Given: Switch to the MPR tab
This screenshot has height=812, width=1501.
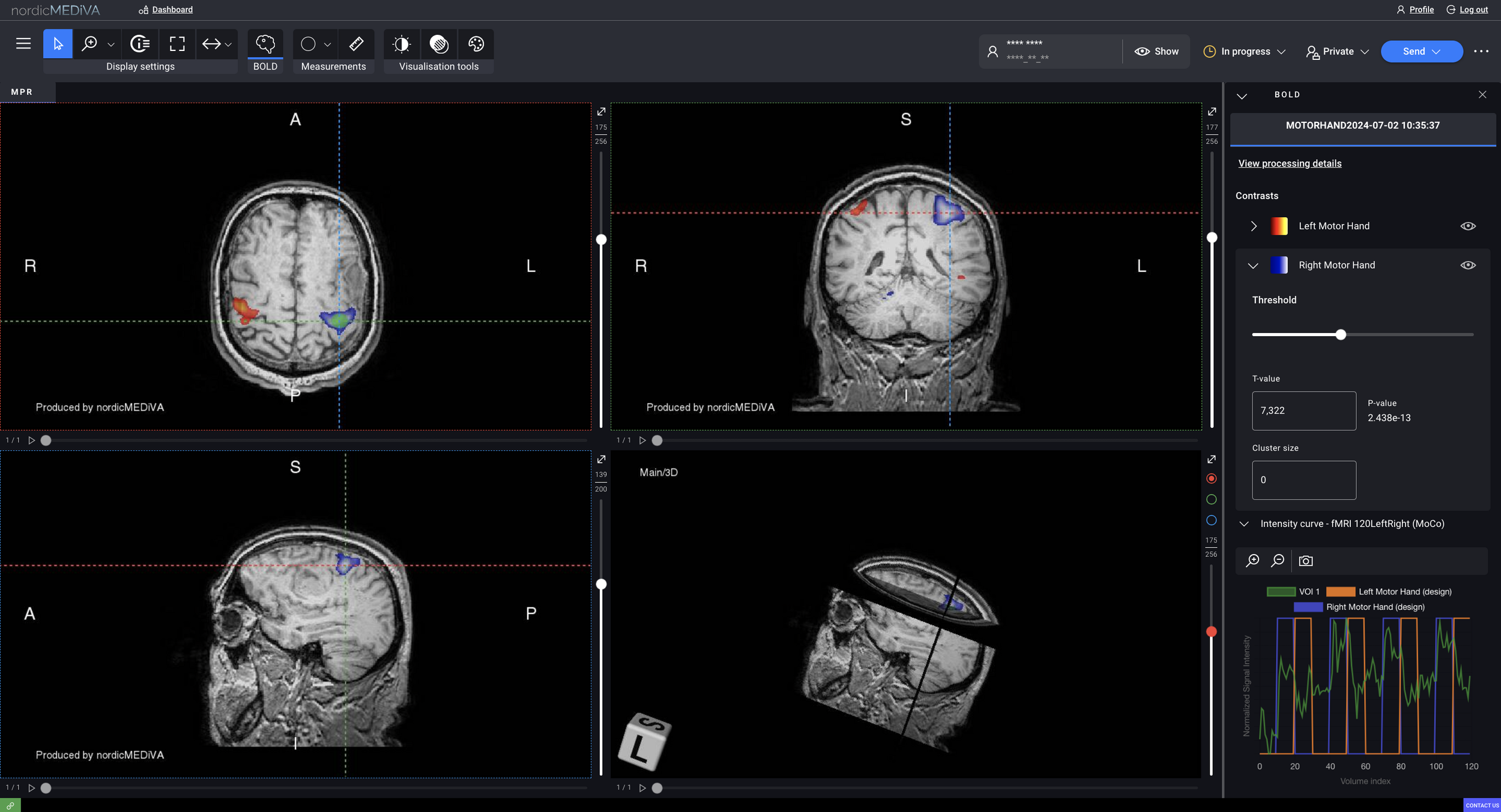Looking at the screenshot, I should [x=22, y=92].
